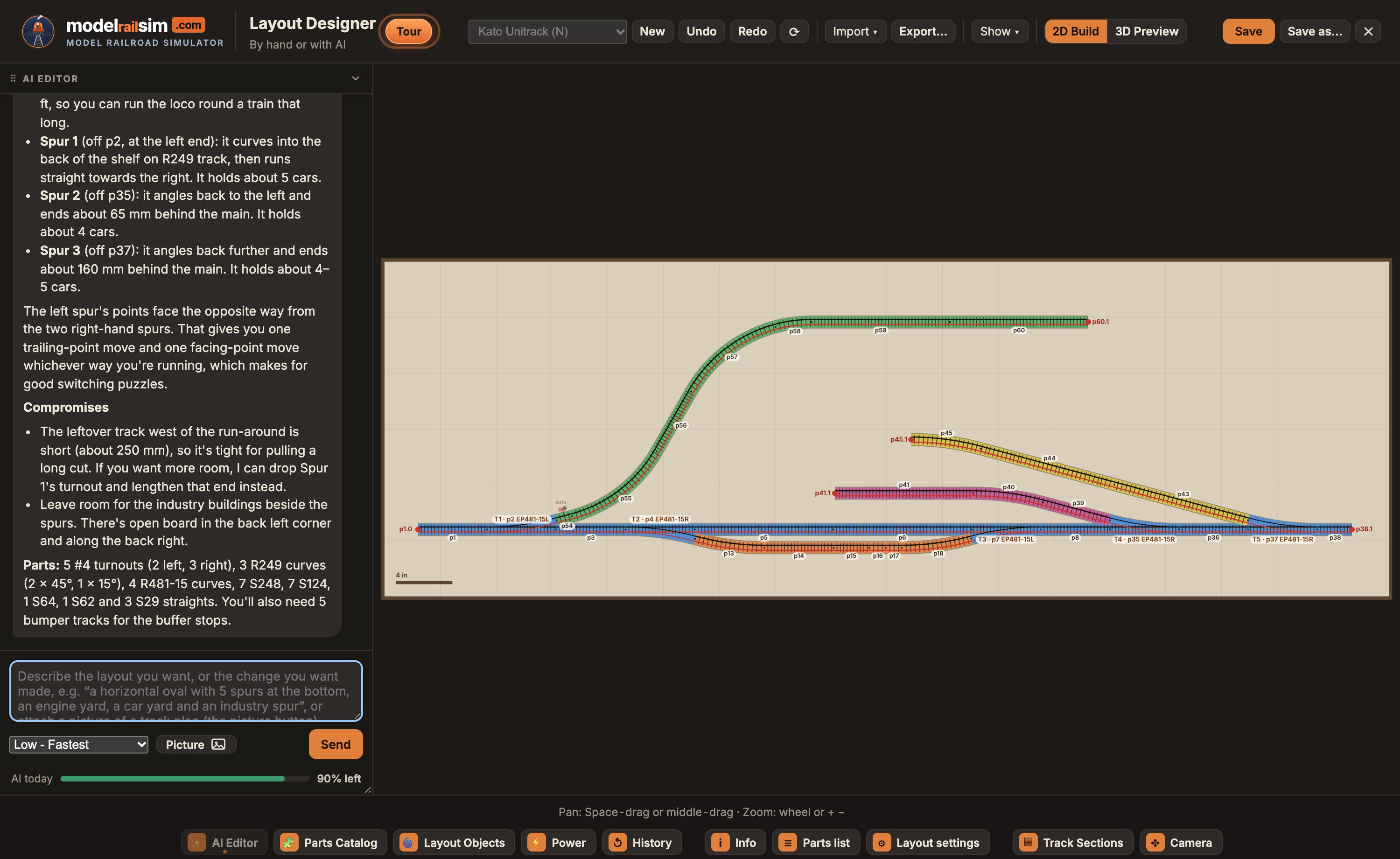Click the Undo button

(701, 31)
